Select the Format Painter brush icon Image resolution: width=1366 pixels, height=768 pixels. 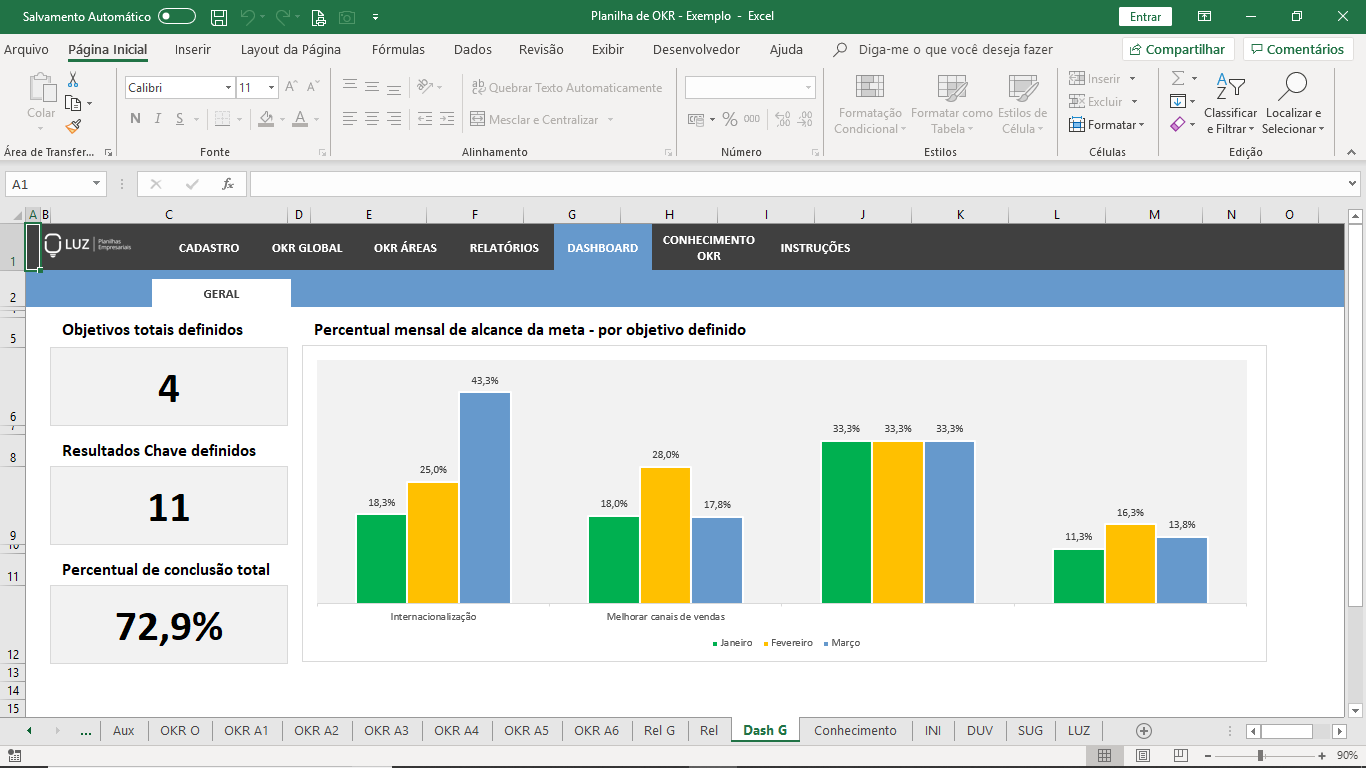click(73, 126)
